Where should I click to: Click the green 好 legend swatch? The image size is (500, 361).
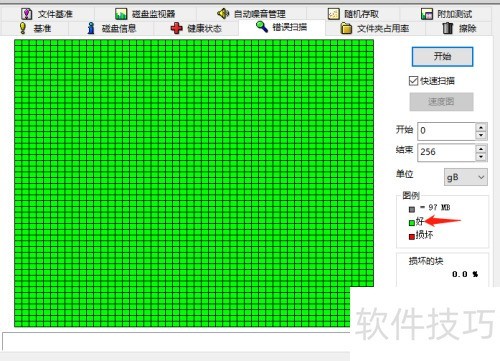tap(412, 223)
